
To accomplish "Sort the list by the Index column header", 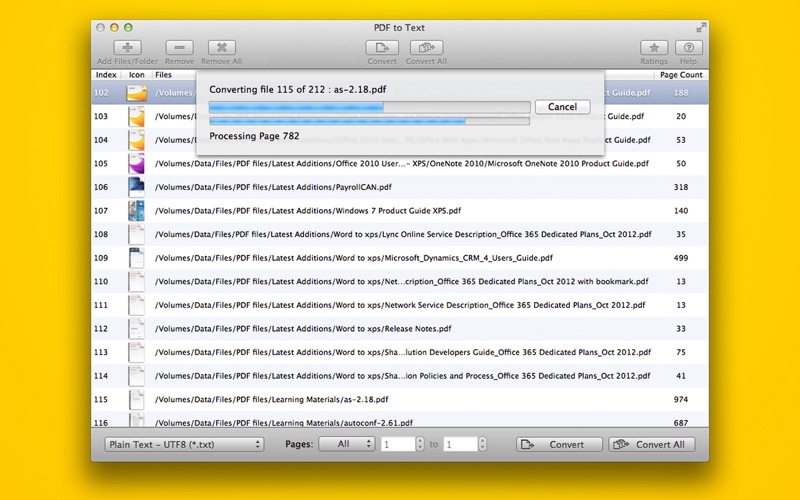I will pyautogui.click(x=106, y=75).
